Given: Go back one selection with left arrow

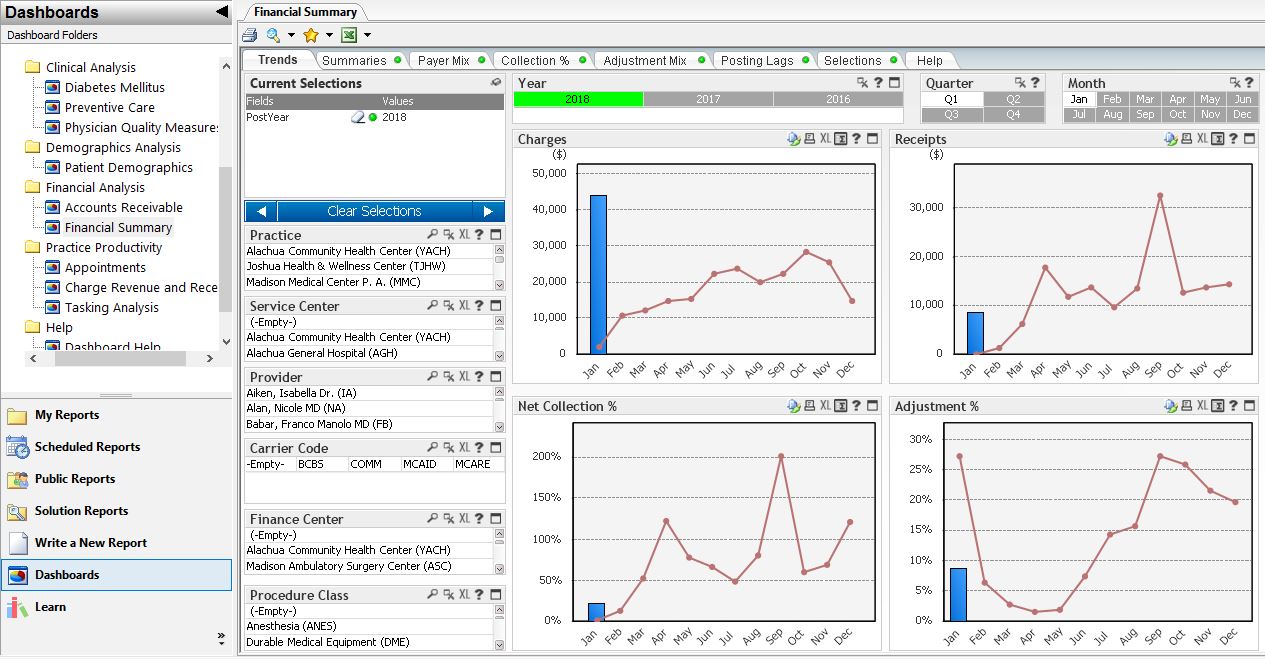Looking at the screenshot, I should coord(261,211).
